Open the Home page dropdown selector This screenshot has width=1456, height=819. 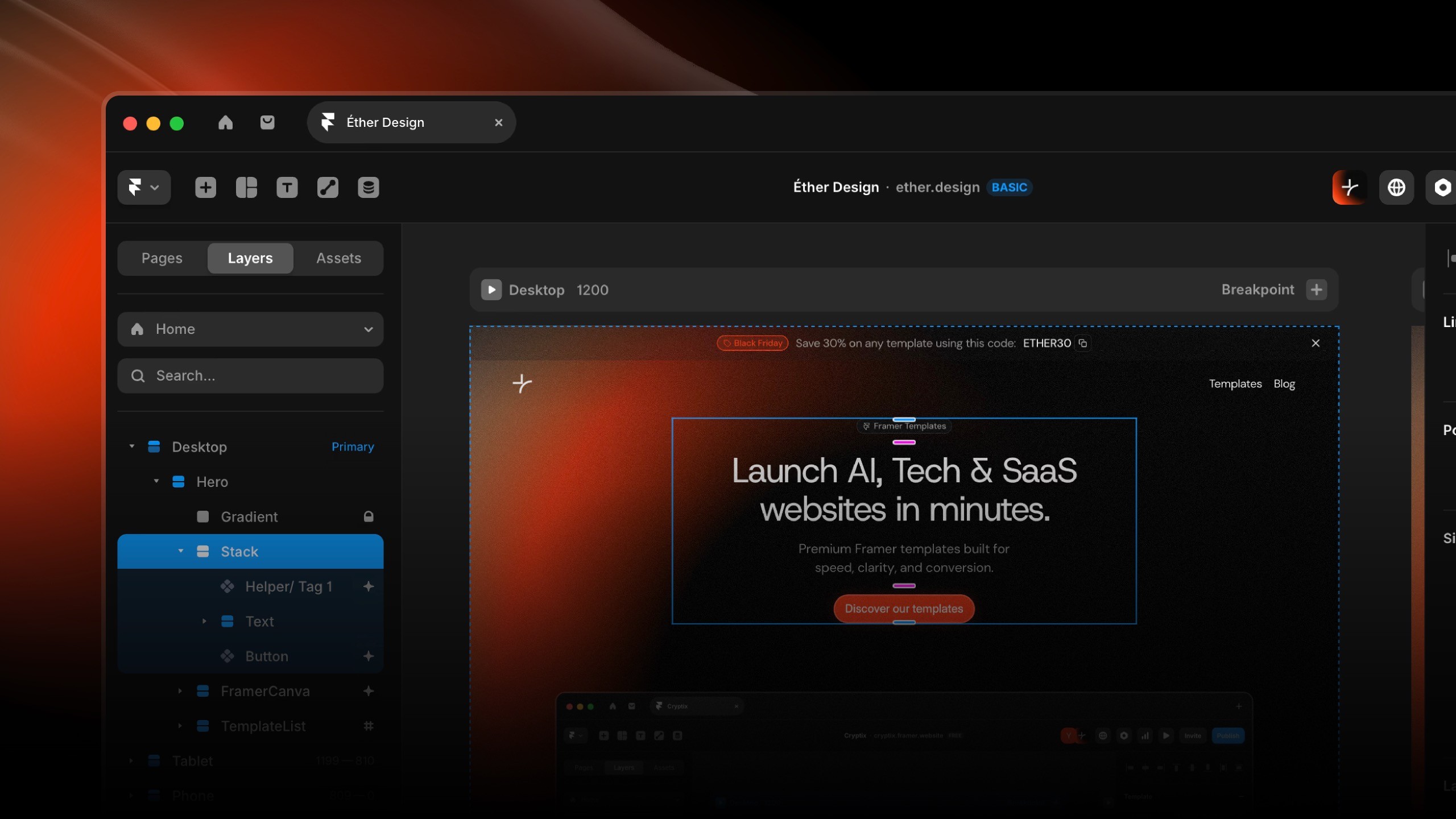click(x=250, y=329)
